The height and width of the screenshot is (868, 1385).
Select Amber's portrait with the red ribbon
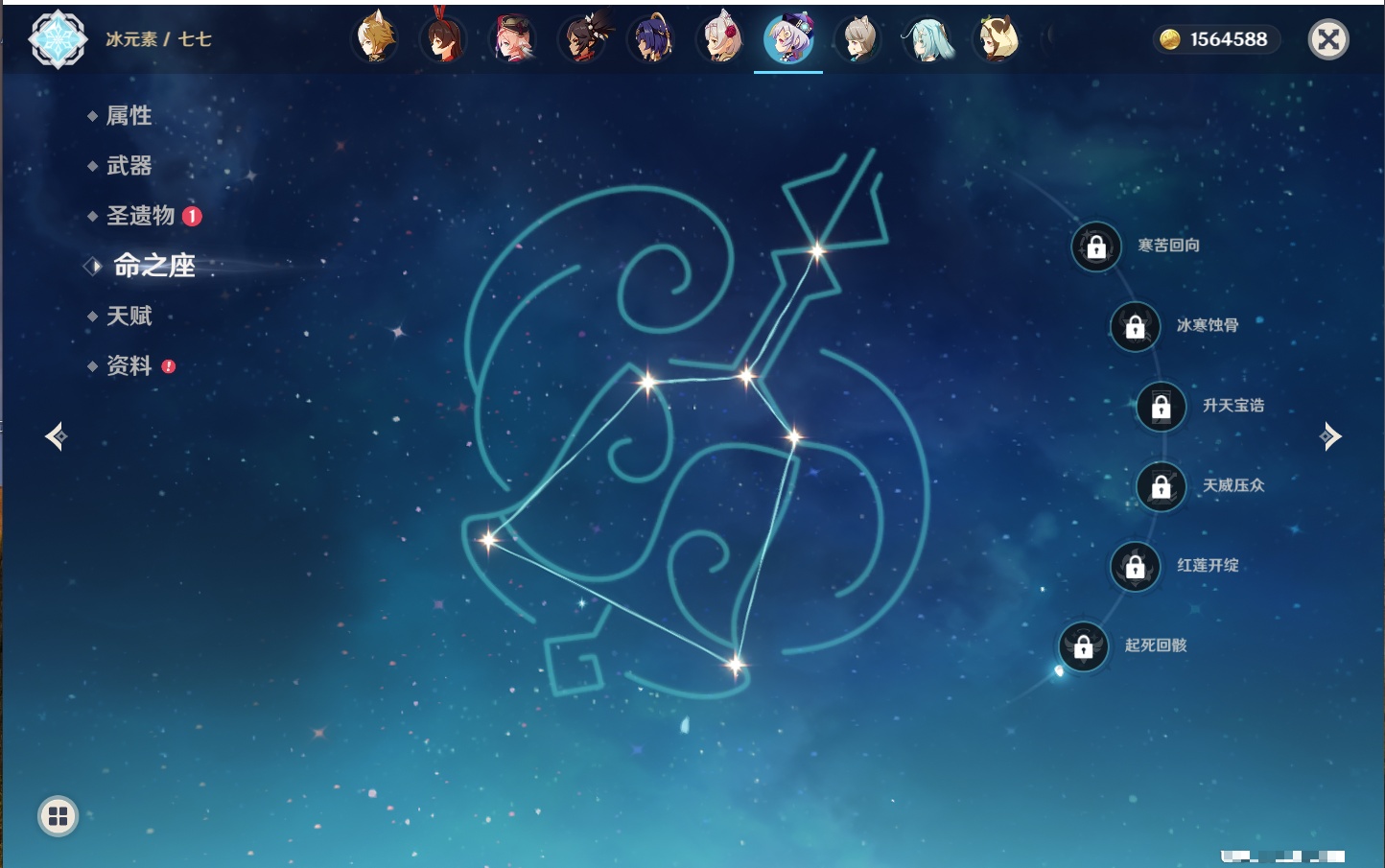(444, 38)
